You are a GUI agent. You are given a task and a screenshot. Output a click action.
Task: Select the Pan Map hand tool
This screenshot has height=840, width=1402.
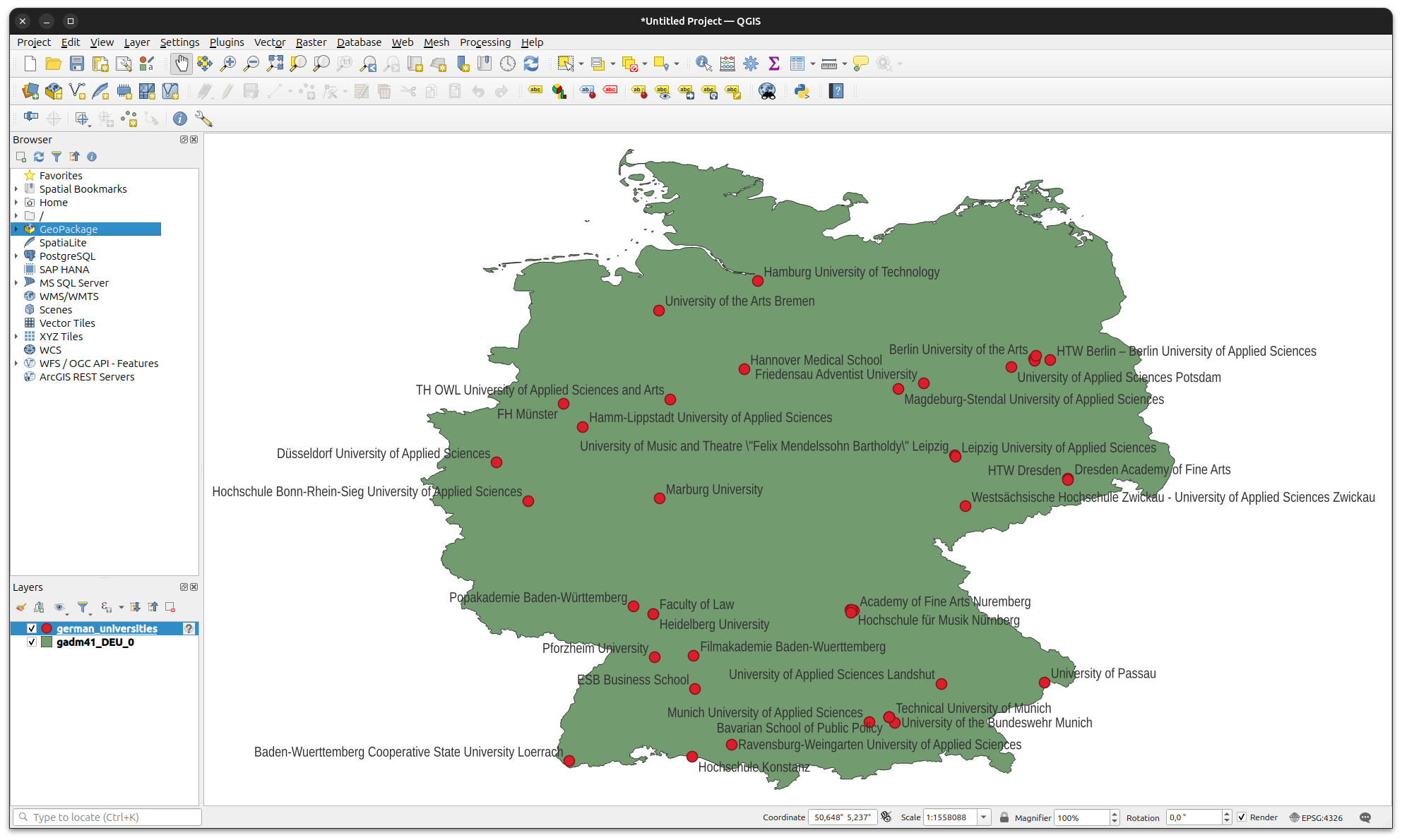click(x=182, y=64)
